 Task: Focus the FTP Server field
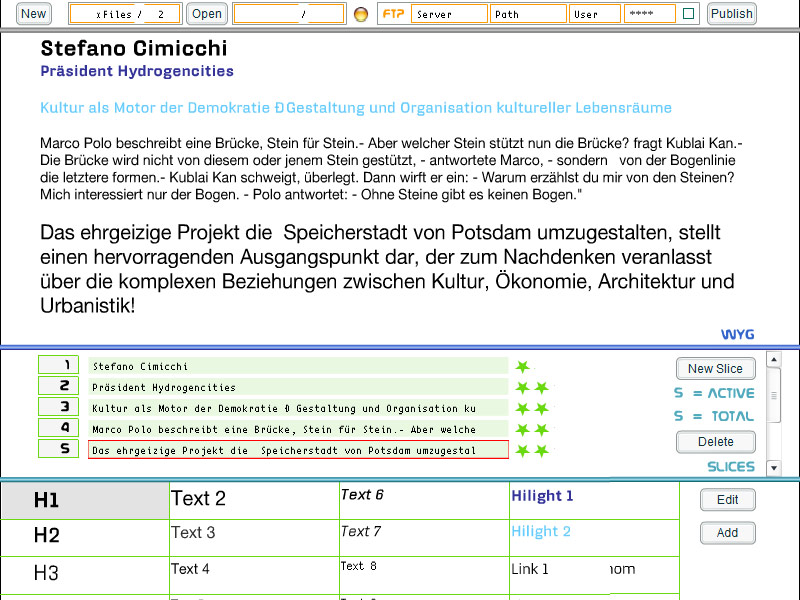point(449,14)
